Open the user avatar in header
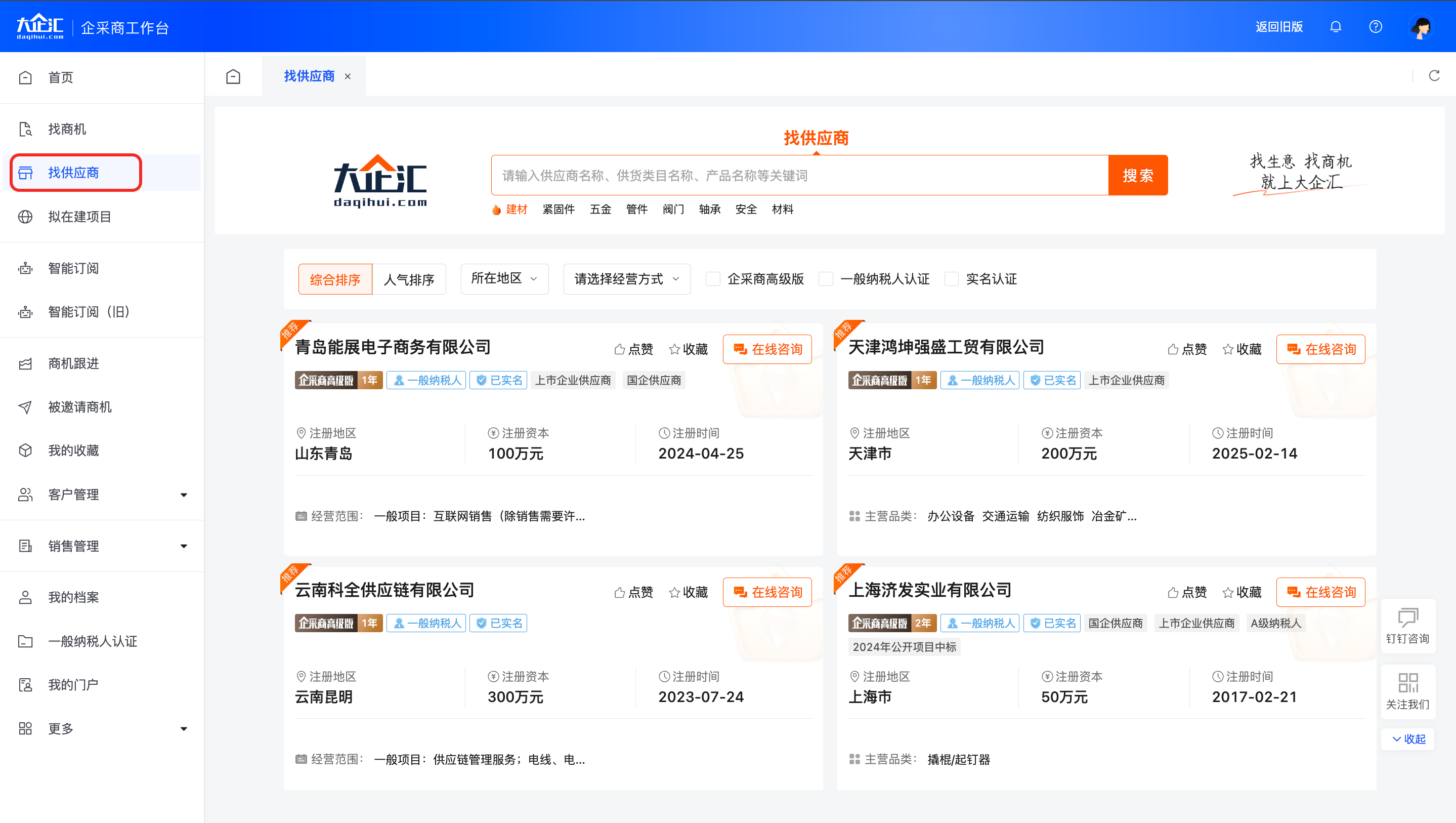Image resolution: width=1456 pixels, height=823 pixels. click(1421, 27)
